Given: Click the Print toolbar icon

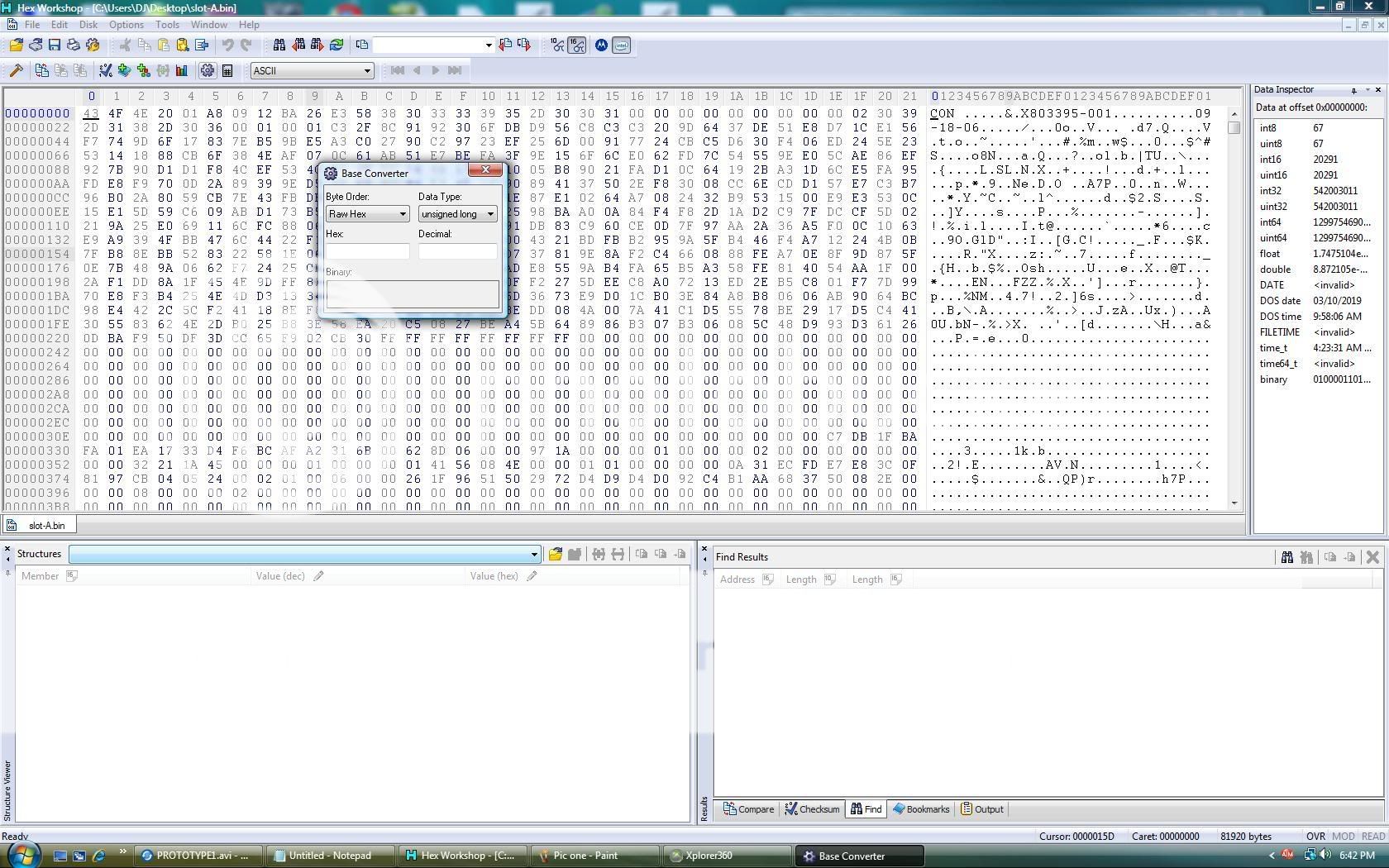Looking at the screenshot, I should click(74, 45).
